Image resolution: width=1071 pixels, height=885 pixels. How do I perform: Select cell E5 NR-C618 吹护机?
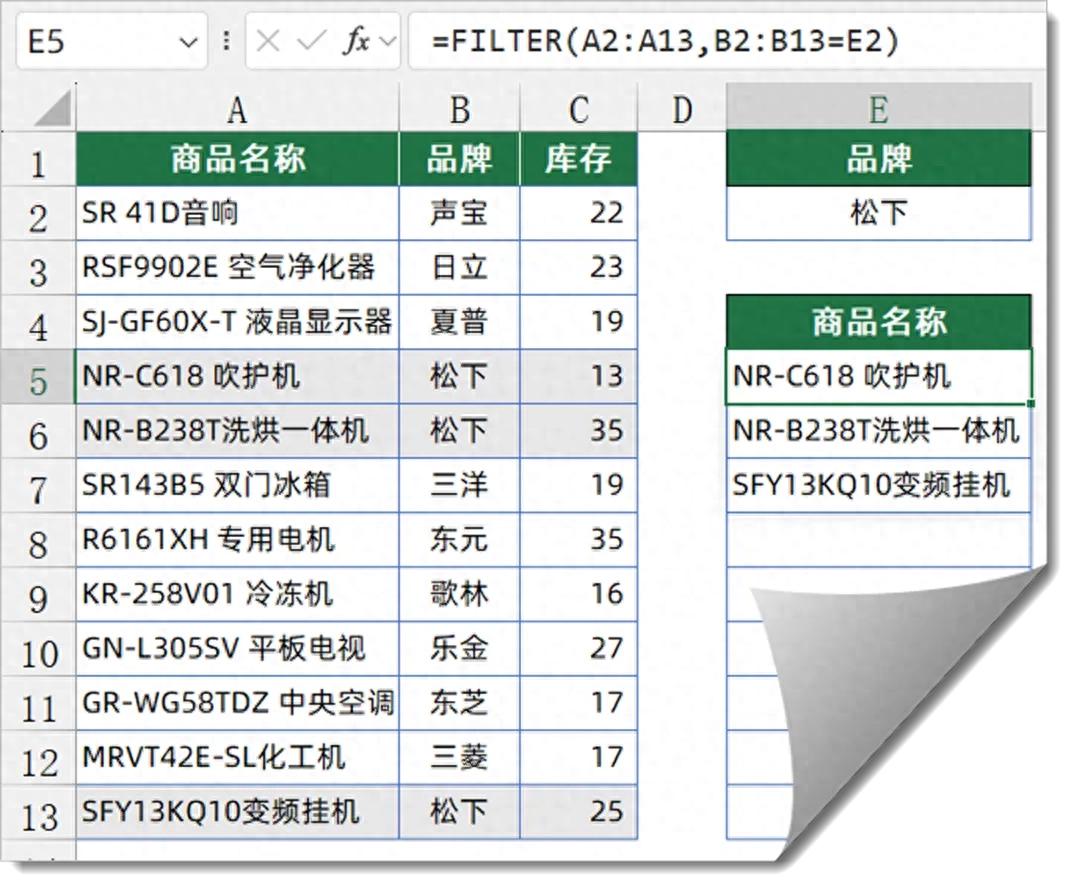tap(878, 377)
